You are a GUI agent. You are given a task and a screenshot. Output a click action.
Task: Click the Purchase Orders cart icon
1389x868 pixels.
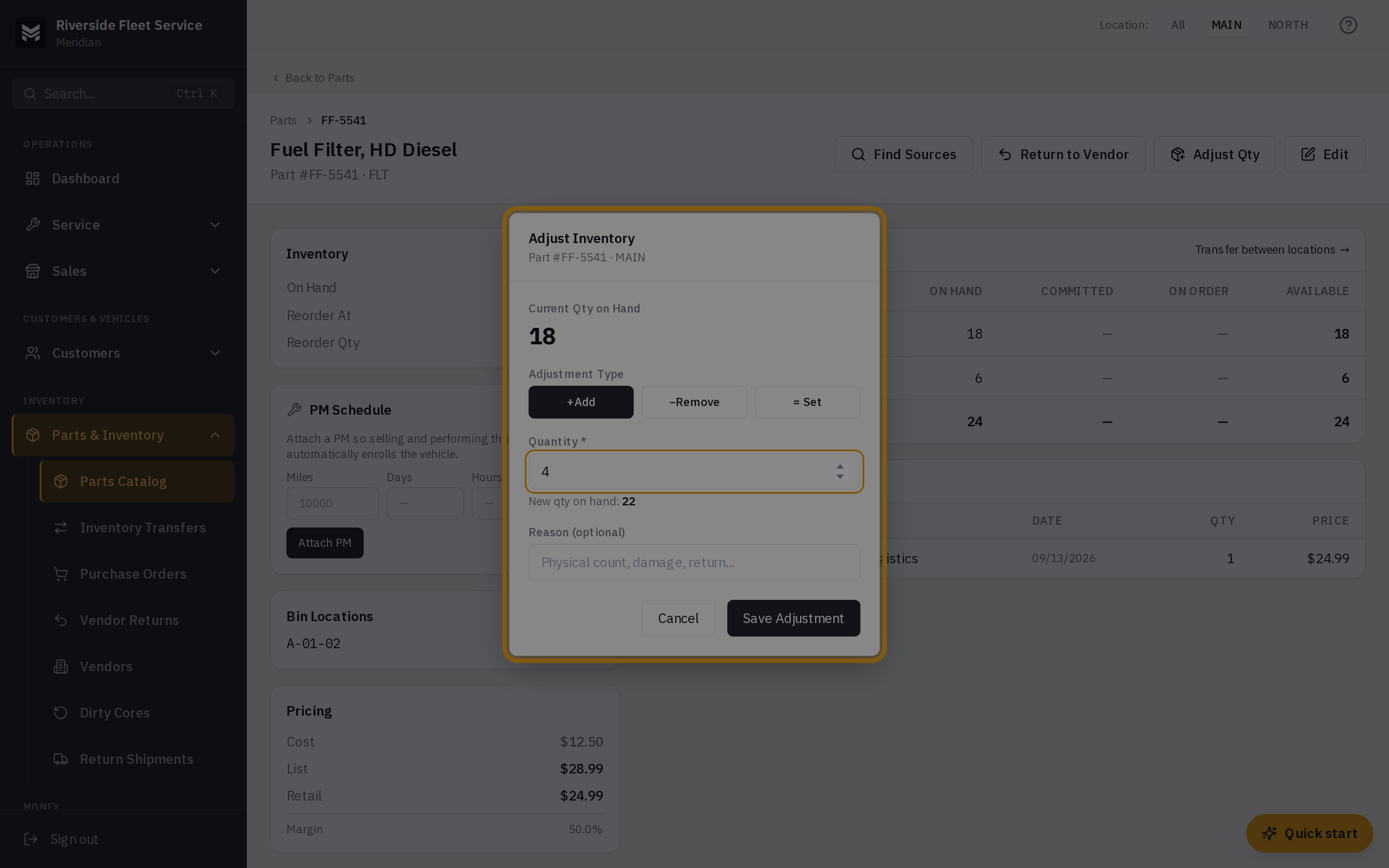click(61, 574)
